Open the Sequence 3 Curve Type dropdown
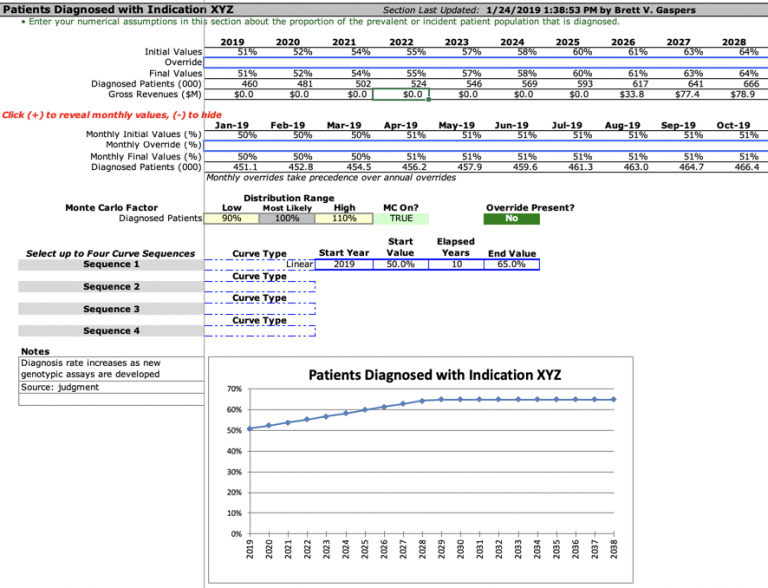This screenshot has width=768, height=588. coord(260,309)
